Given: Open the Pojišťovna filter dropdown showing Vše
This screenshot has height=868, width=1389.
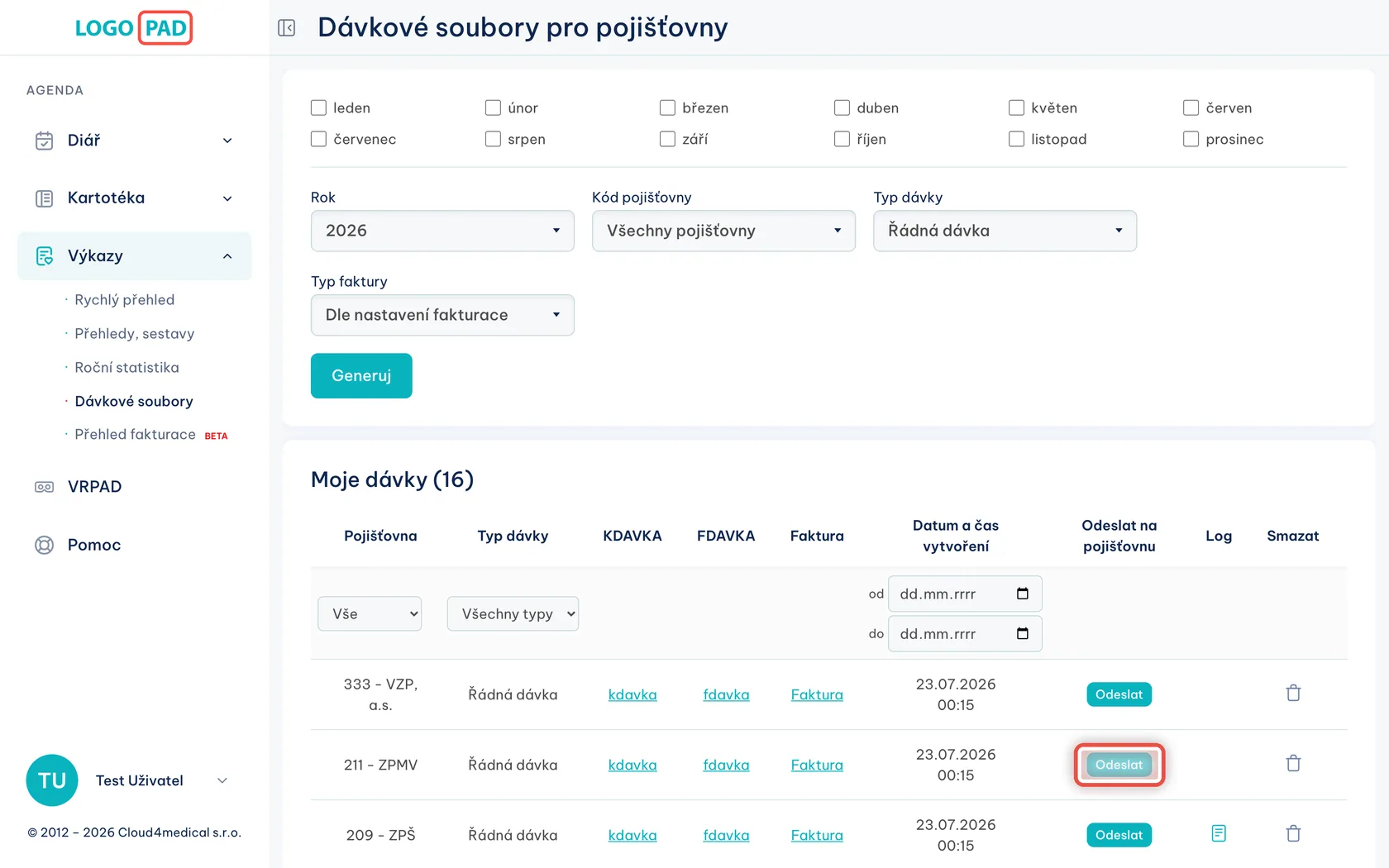Looking at the screenshot, I should click(370, 613).
